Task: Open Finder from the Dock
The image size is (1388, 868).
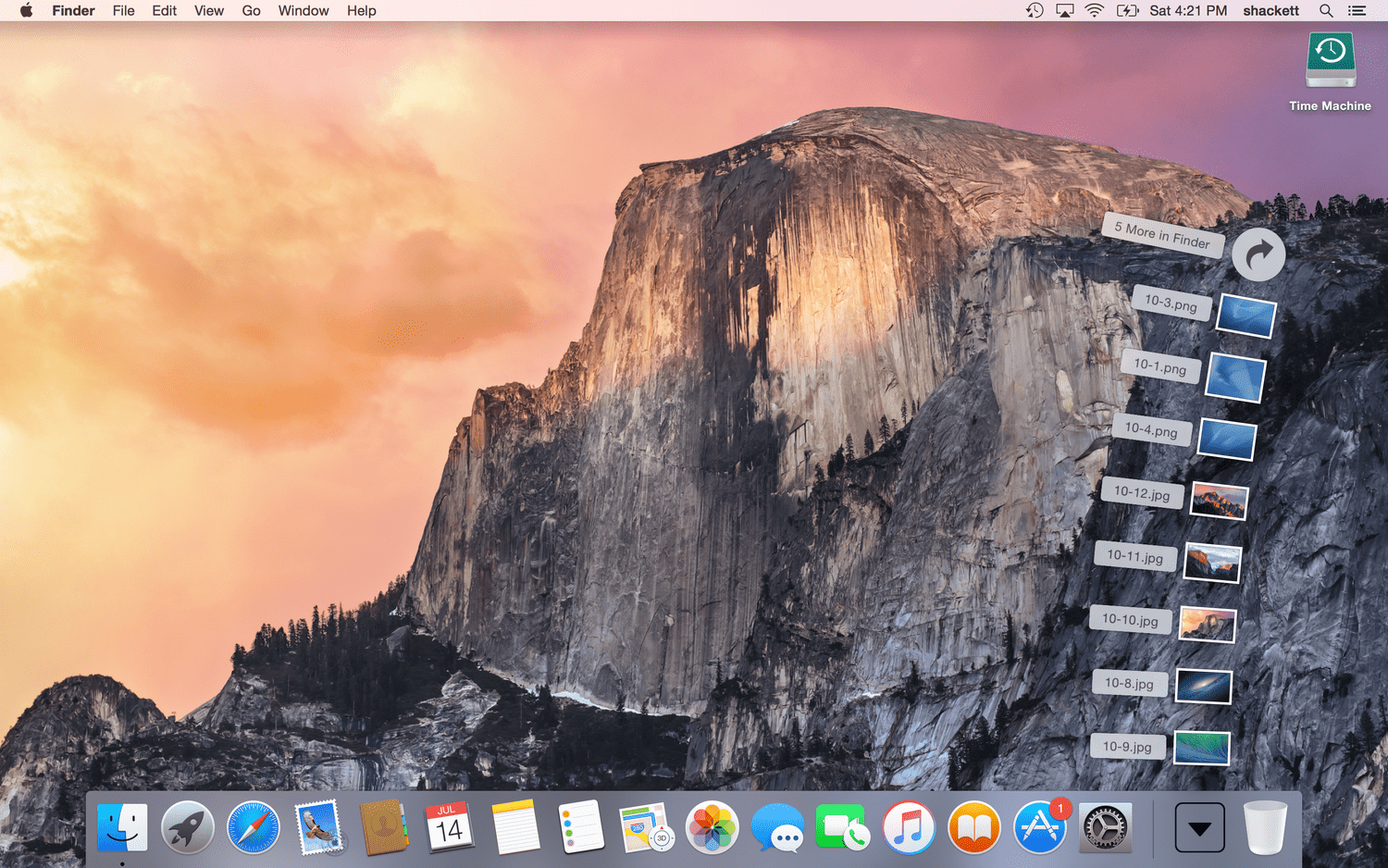Action: tap(122, 827)
